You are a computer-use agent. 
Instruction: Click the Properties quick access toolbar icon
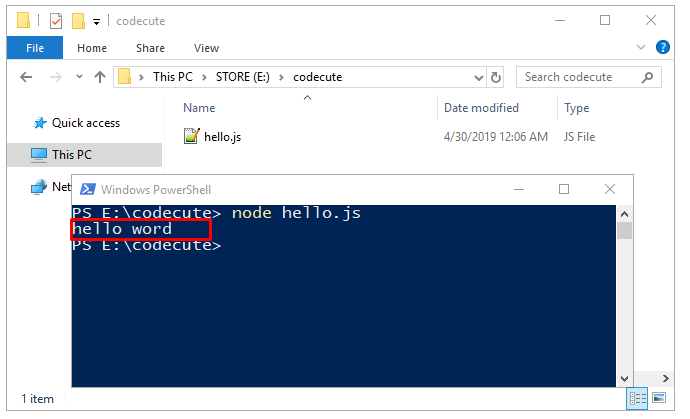pyautogui.click(x=56, y=20)
